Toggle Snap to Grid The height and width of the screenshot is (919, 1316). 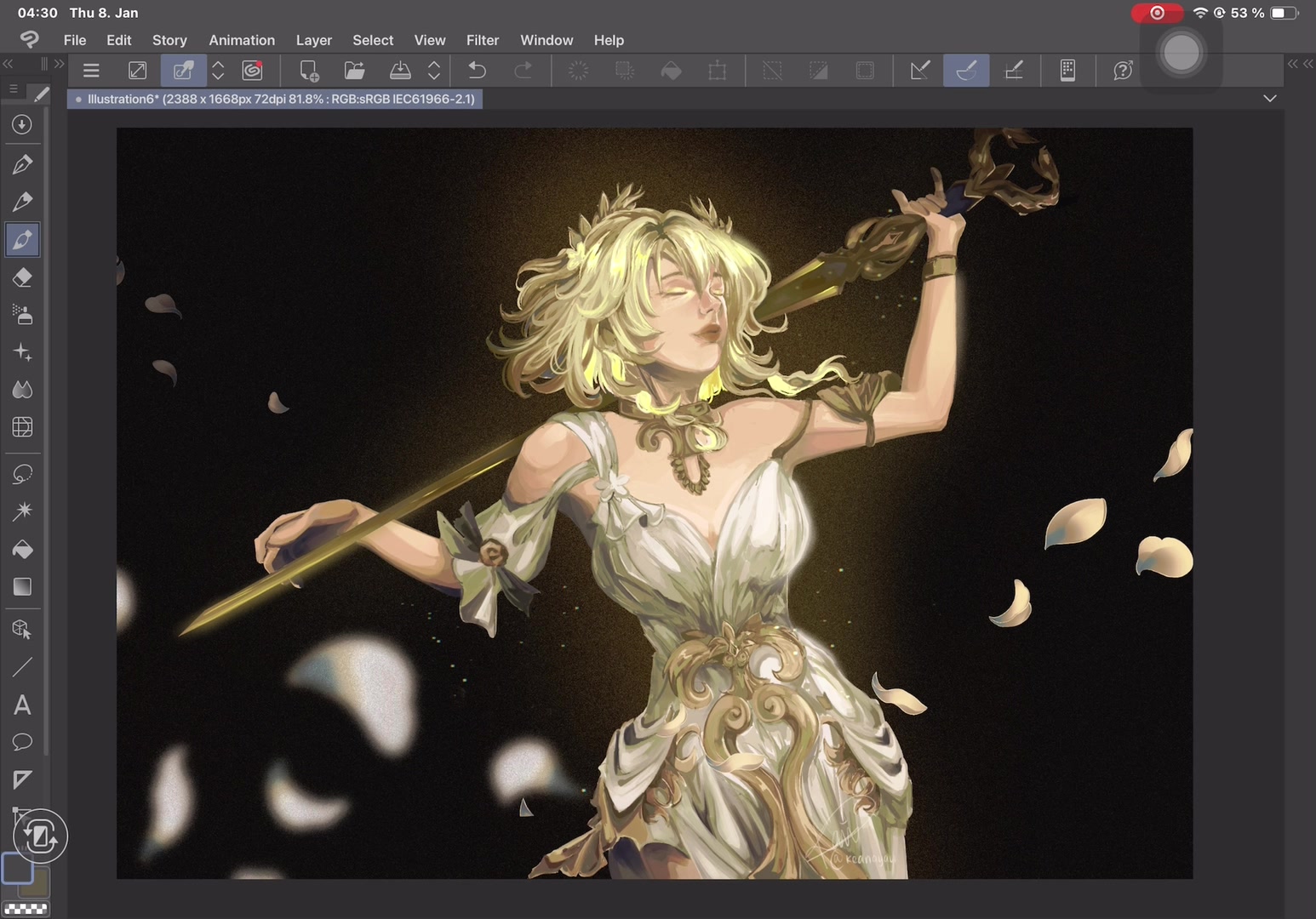click(1013, 71)
